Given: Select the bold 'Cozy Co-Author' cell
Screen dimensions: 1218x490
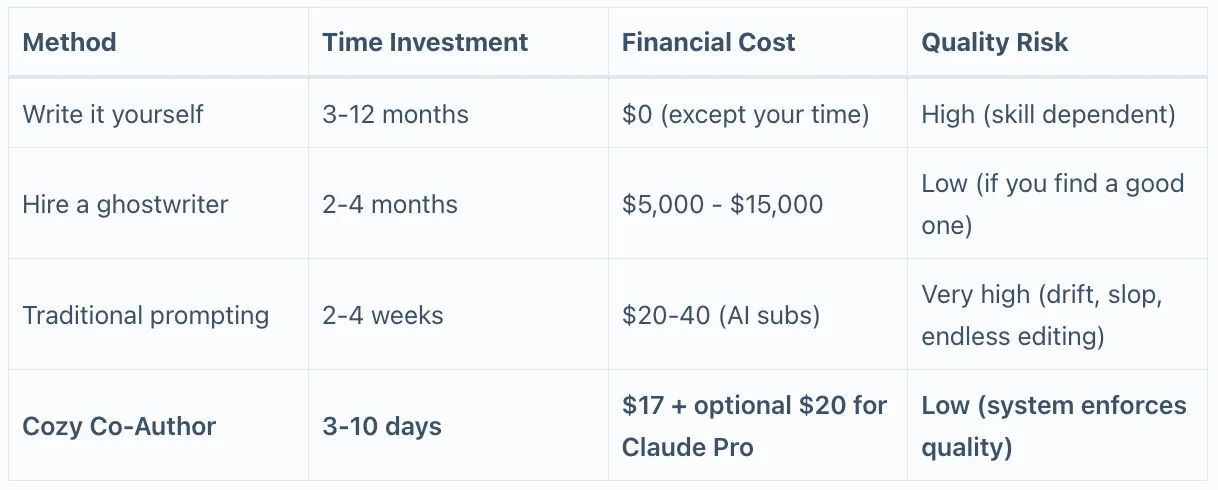Looking at the screenshot, I should (x=158, y=426).
